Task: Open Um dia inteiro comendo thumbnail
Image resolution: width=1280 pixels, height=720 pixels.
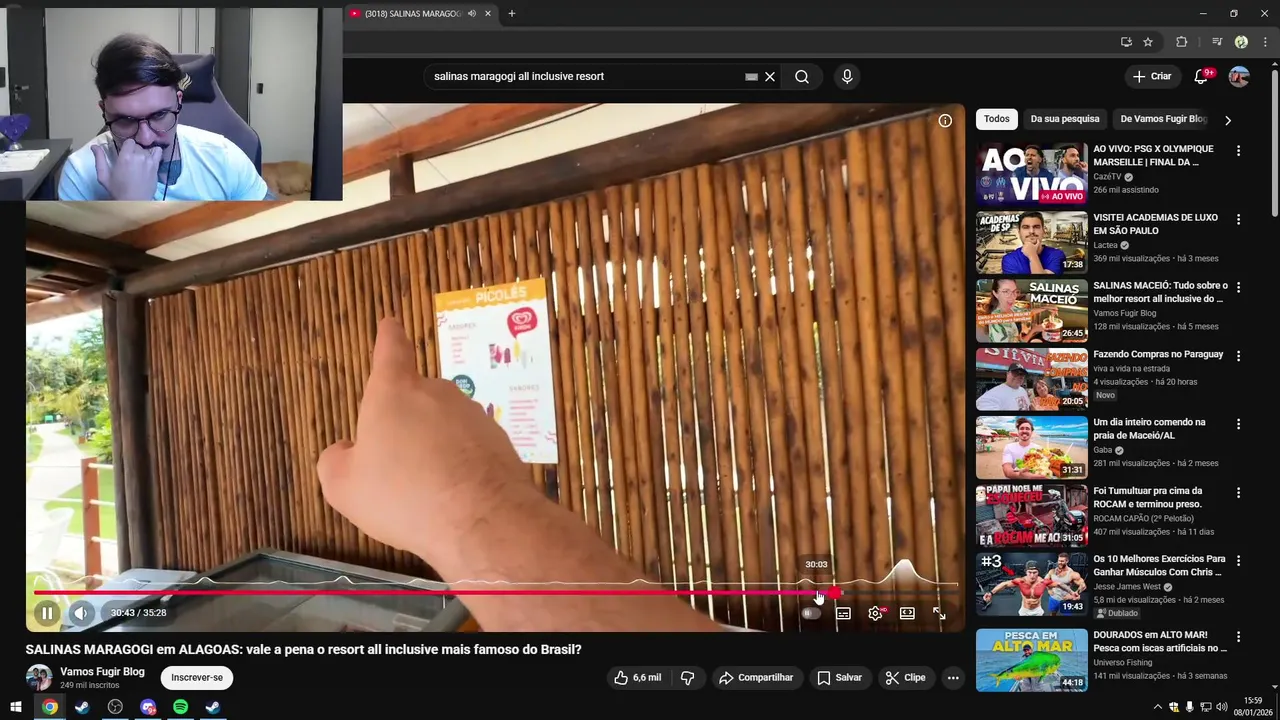Action: [x=1031, y=447]
